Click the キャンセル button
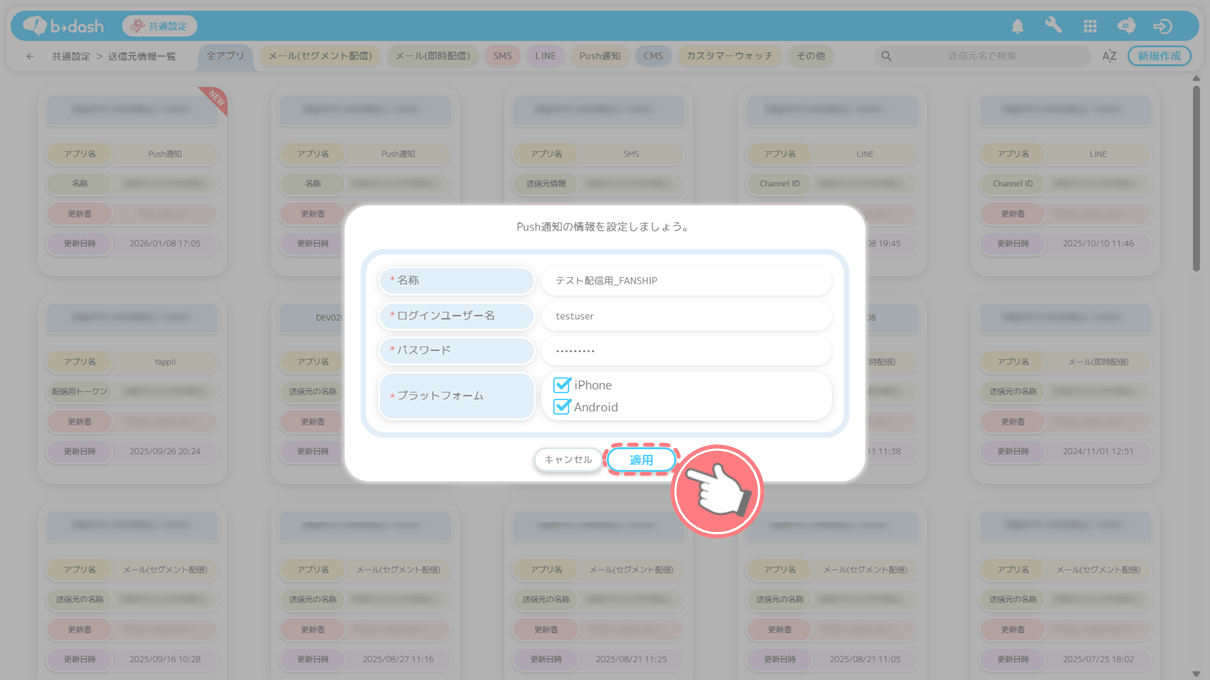This screenshot has width=1210, height=680. click(x=568, y=460)
